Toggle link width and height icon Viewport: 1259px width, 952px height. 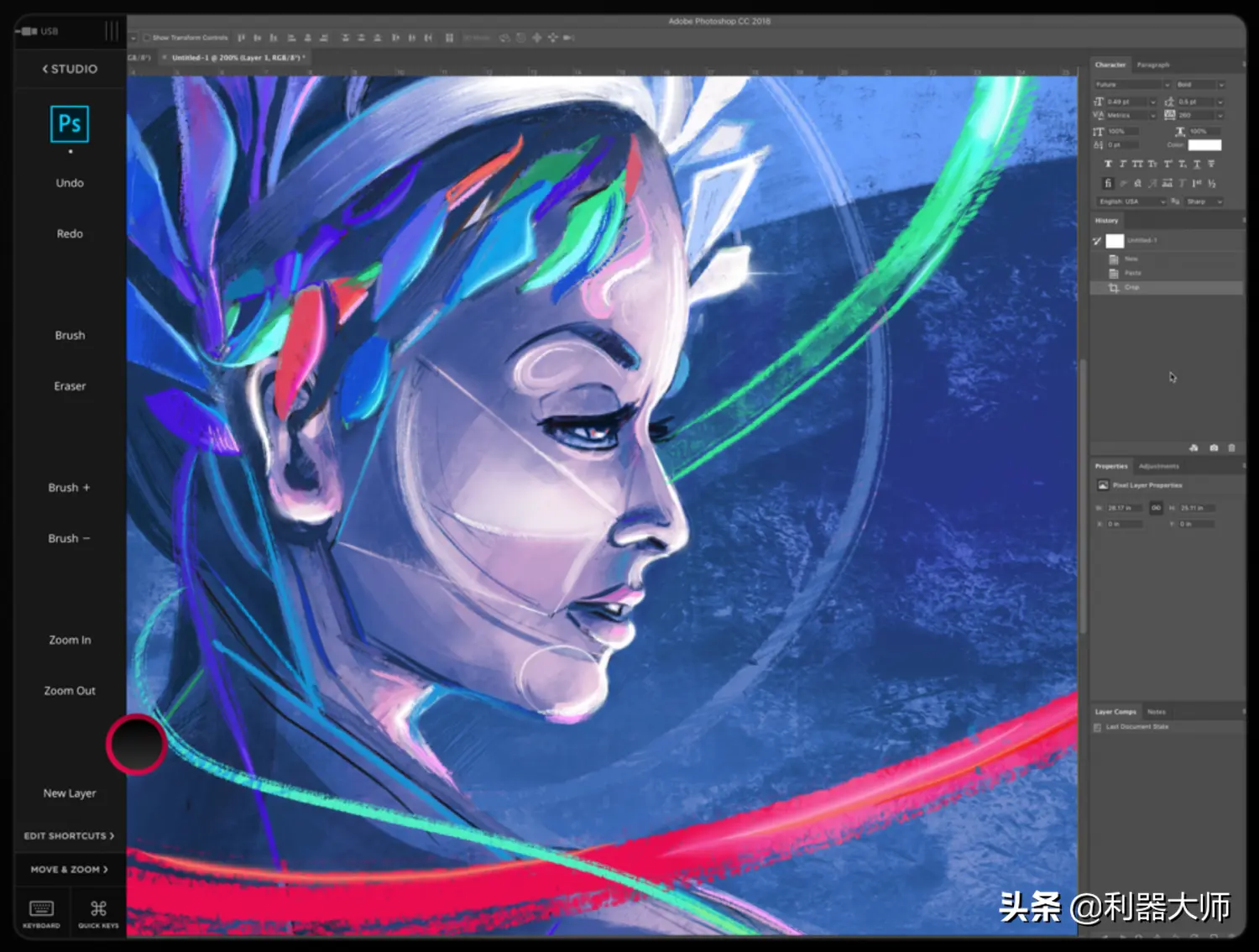click(x=1156, y=508)
